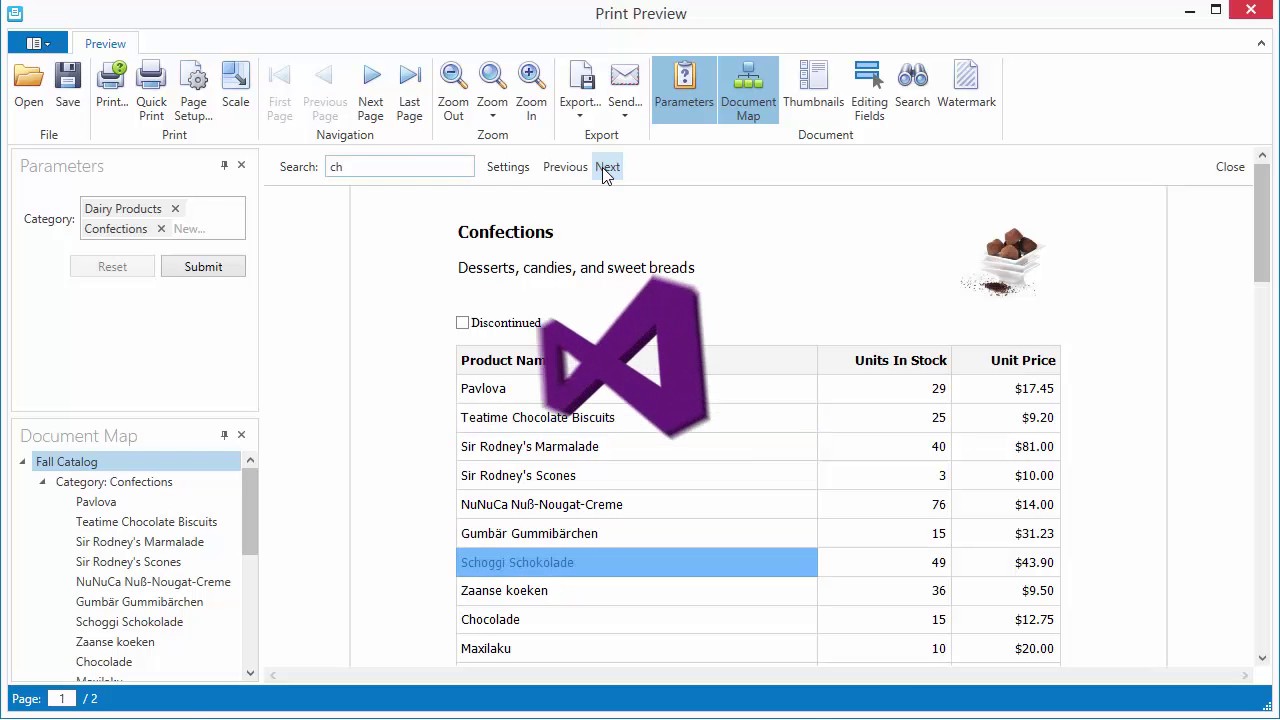The width and height of the screenshot is (1280, 720).
Task: Collapse the ribbon with the chevron
Action: click(1261, 43)
